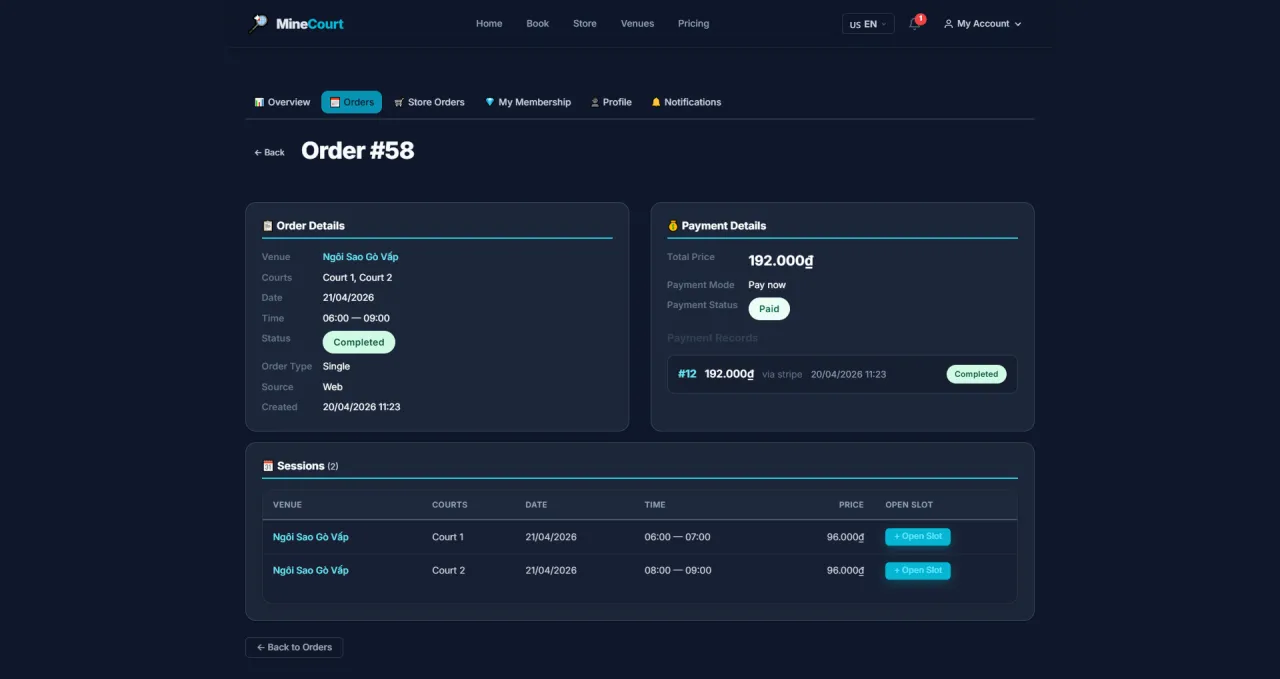Click the Back link beside Order #58
The height and width of the screenshot is (679, 1280).
coord(269,153)
